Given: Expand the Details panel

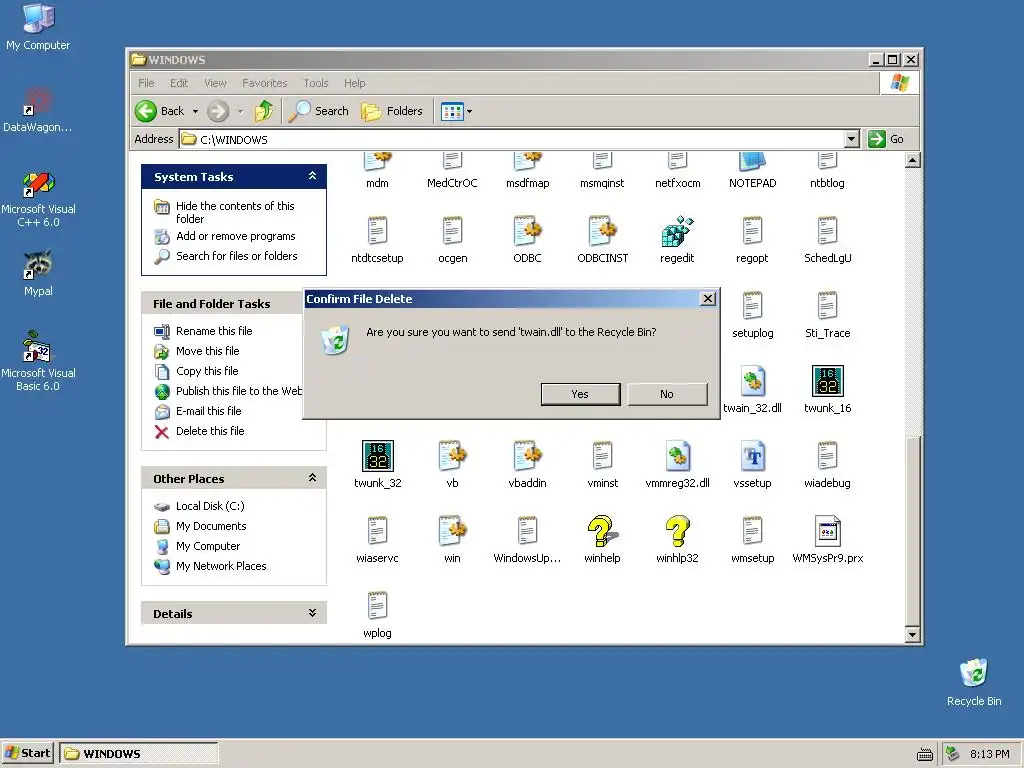Looking at the screenshot, I should tap(312, 613).
